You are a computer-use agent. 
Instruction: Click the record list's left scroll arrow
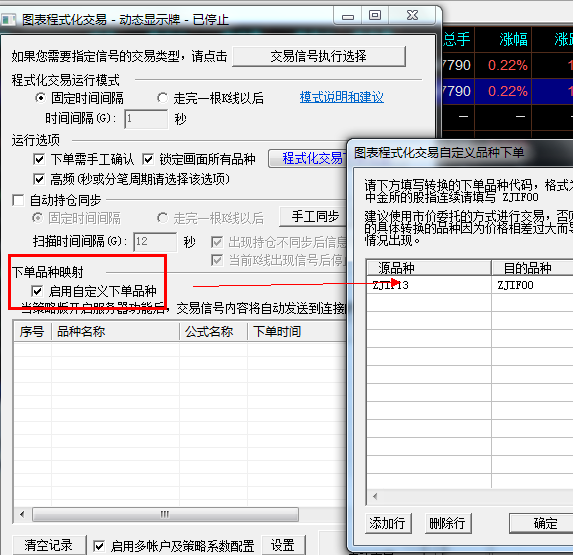[x=22, y=514]
